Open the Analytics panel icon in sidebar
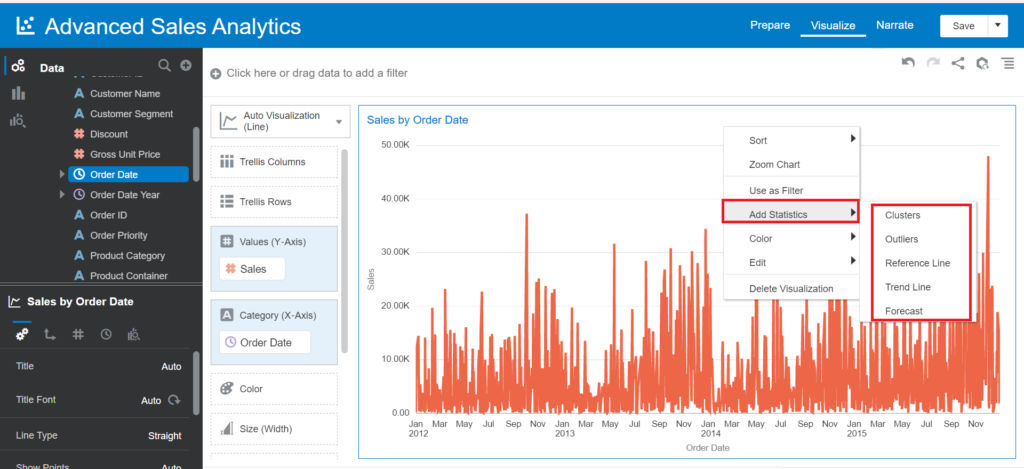Image resolution: width=1024 pixels, height=469 pixels. tap(18, 121)
